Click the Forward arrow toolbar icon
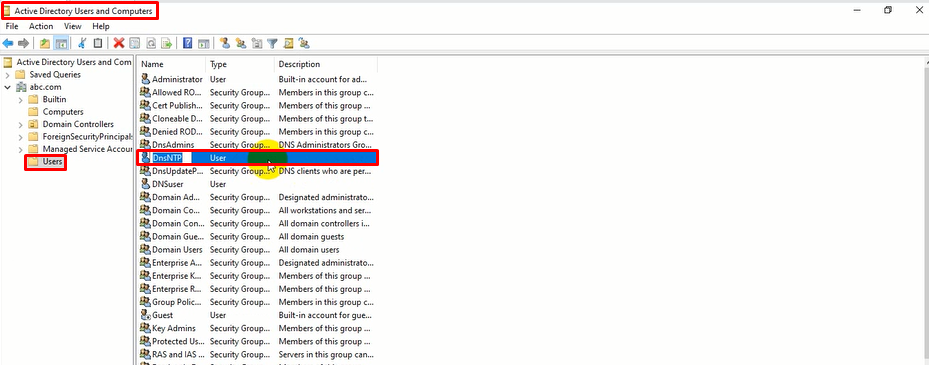Image resolution: width=929 pixels, height=365 pixels. [x=24, y=43]
